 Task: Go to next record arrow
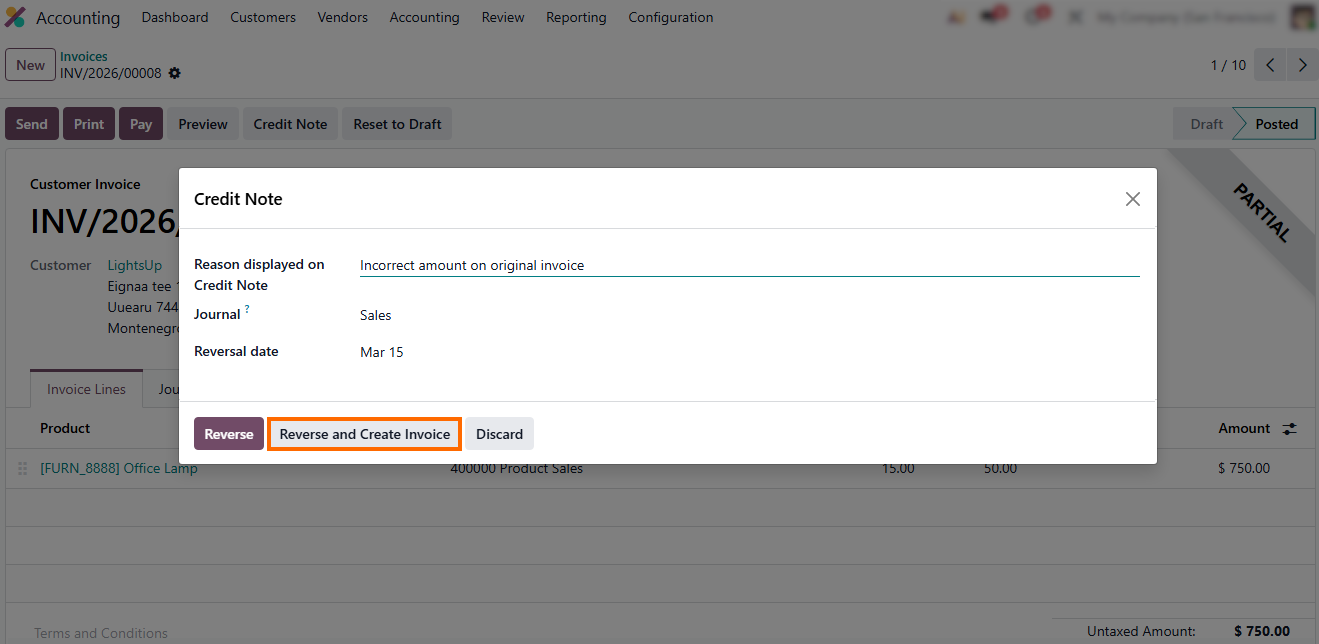(1302, 65)
